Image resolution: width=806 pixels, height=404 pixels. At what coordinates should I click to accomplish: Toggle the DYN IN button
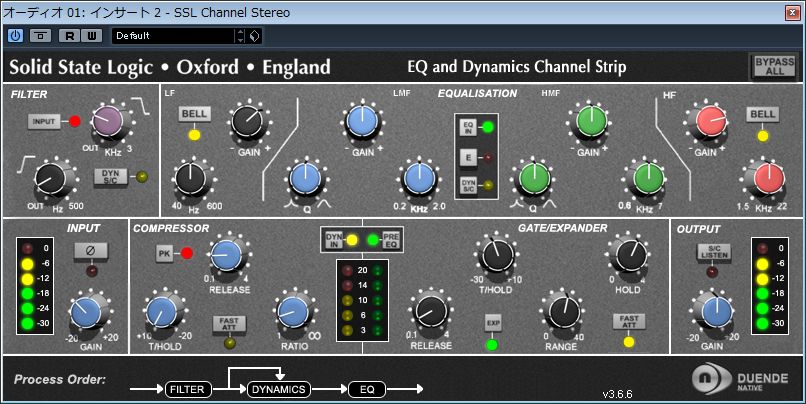(x=334, y=240)
